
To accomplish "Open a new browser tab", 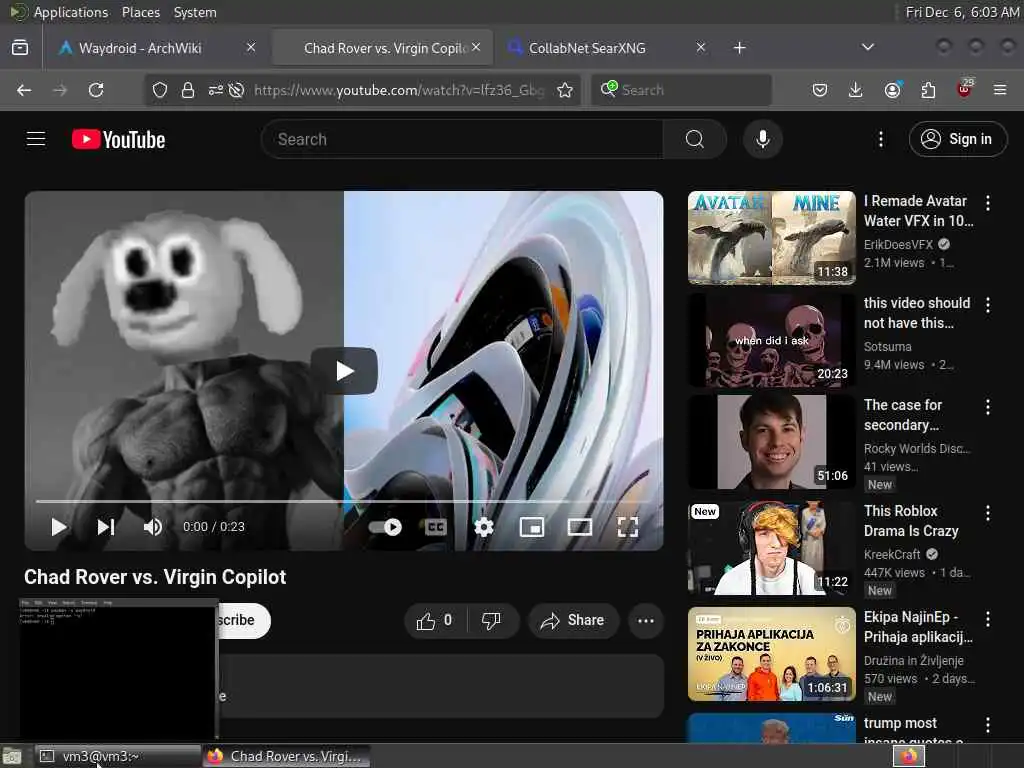I will point(739,48).
